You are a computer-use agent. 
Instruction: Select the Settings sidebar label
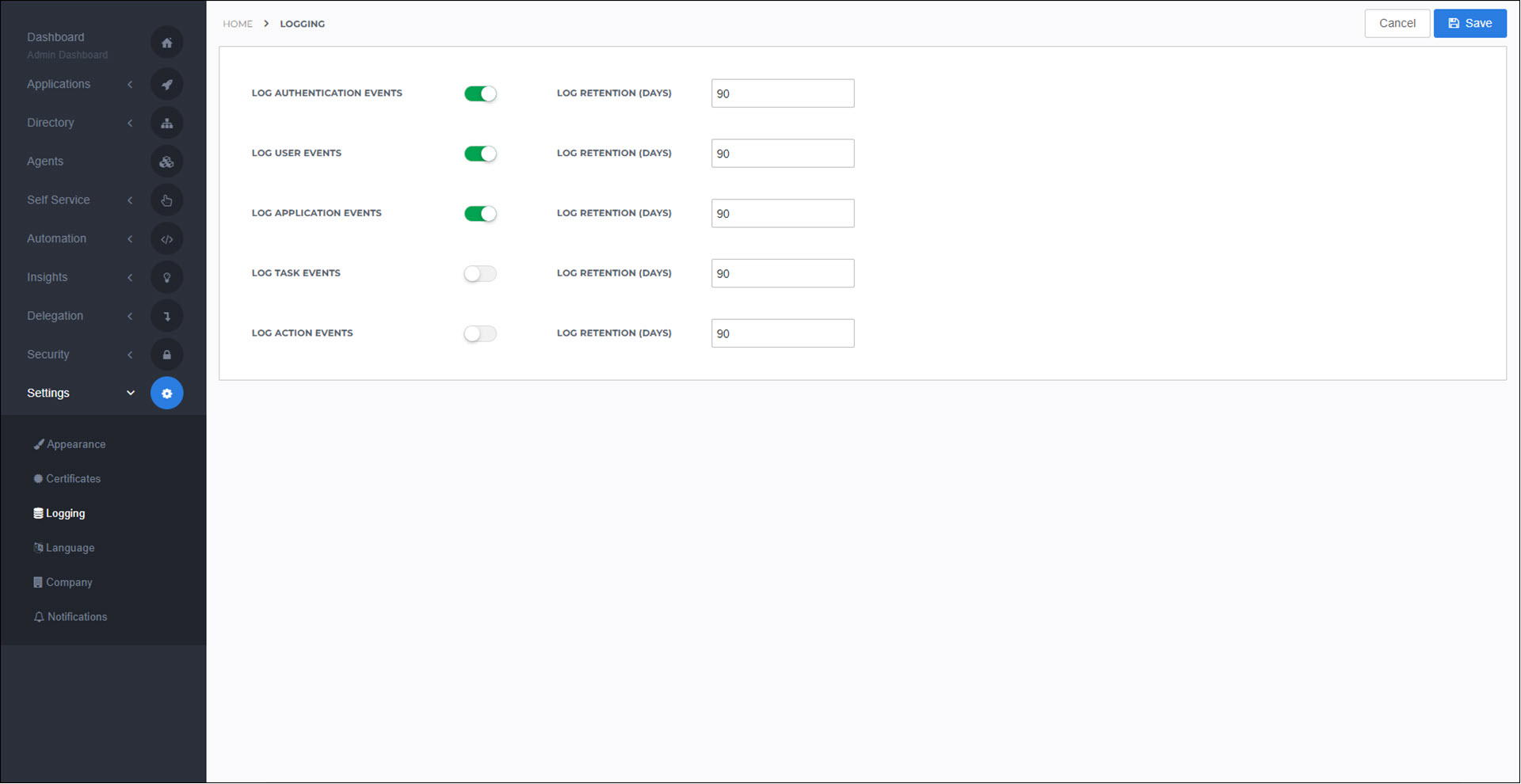click(x=48, y=394)
